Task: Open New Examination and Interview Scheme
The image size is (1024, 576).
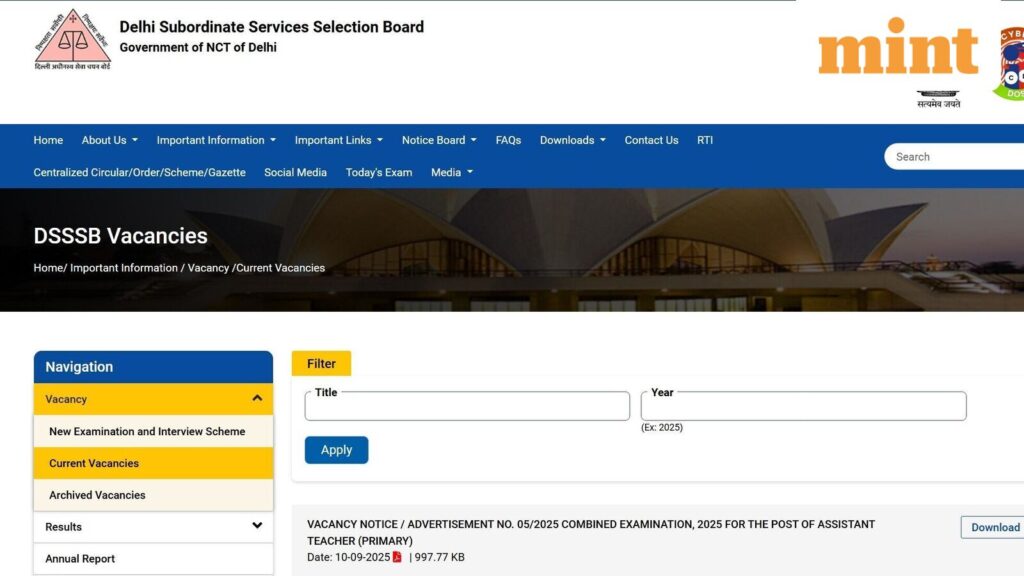Action: coord(146,431)
